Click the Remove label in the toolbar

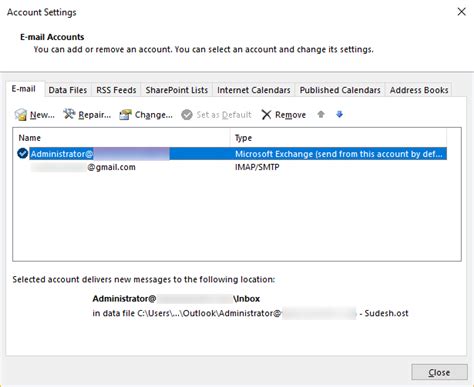(x=290, y=115)
